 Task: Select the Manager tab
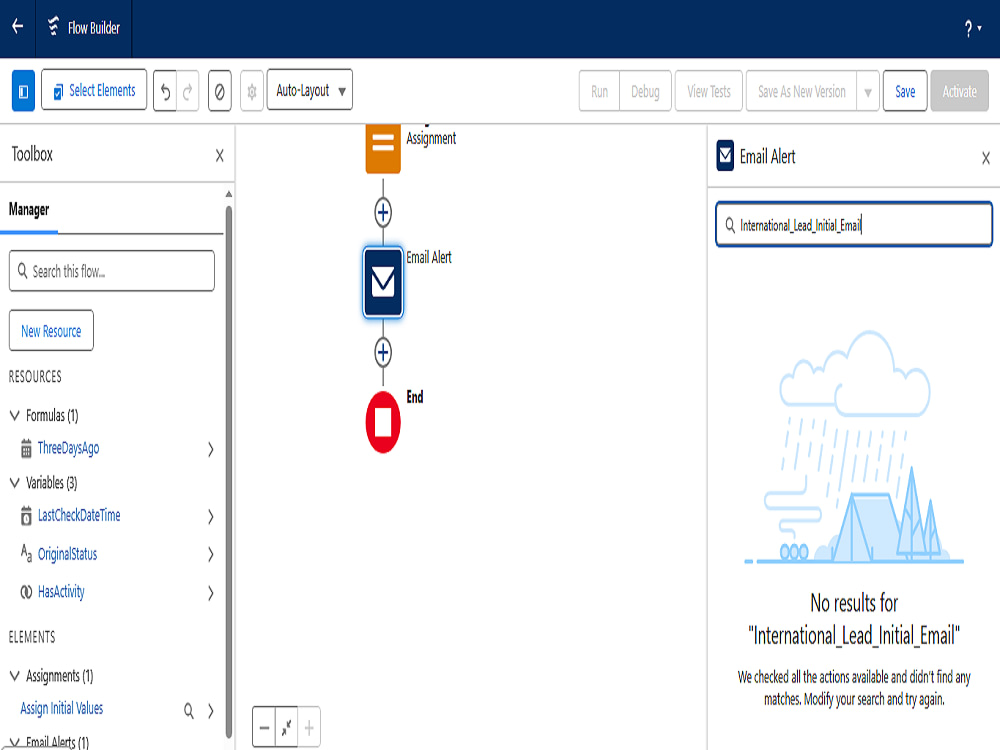click(x=29, y=210)
